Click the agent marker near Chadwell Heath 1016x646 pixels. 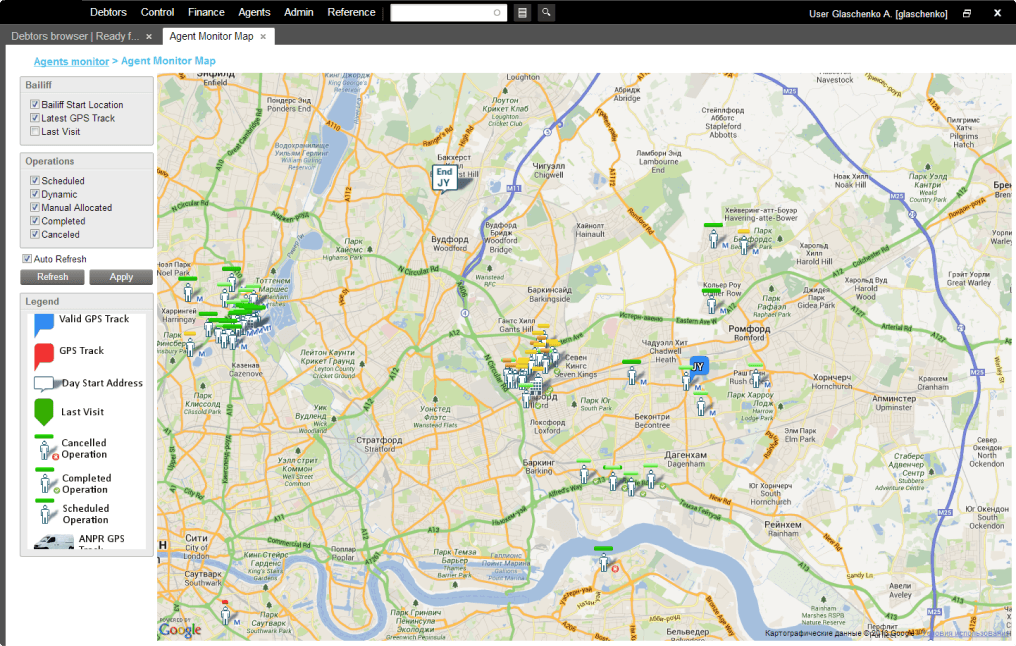(x=632, y=375)
